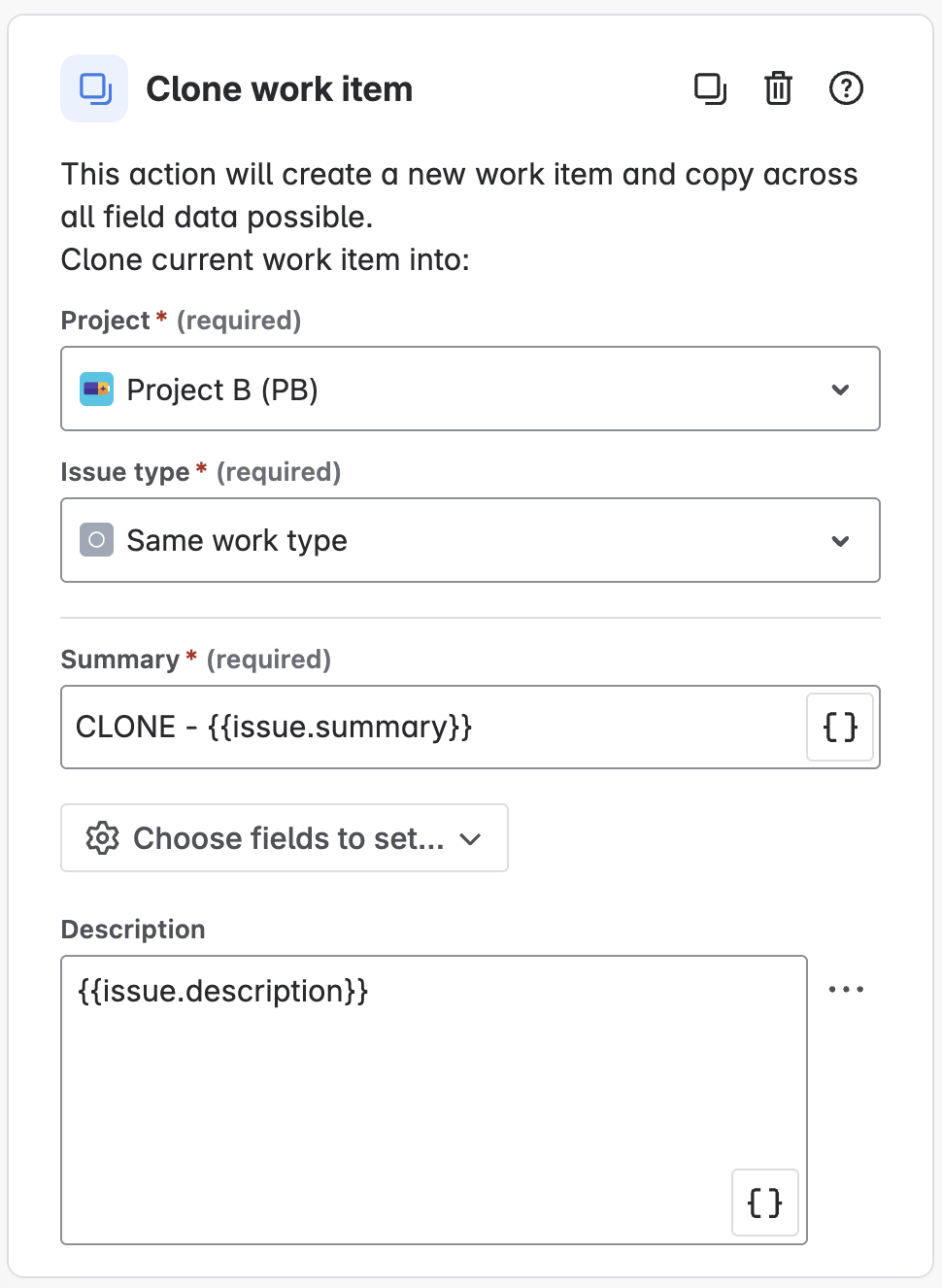Open the Same work type selector
The width and height of the screenshot is (942, 1288).
coord(470,540)
